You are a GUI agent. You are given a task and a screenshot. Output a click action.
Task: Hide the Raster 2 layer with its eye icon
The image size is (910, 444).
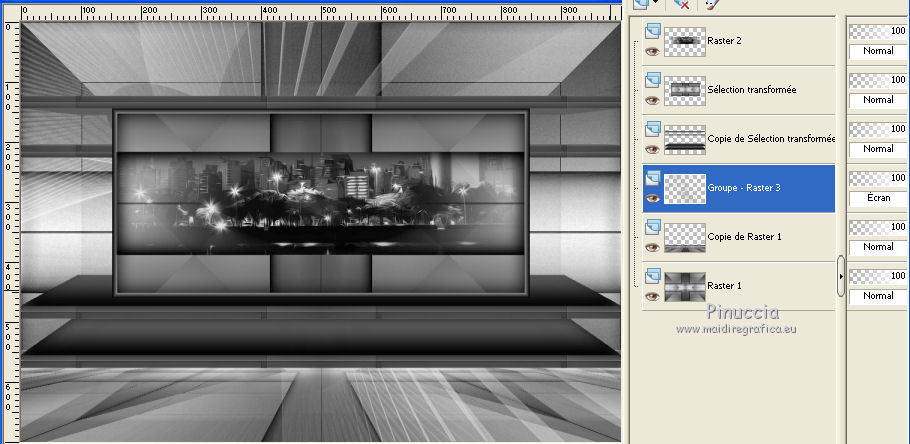click(653, 51)
